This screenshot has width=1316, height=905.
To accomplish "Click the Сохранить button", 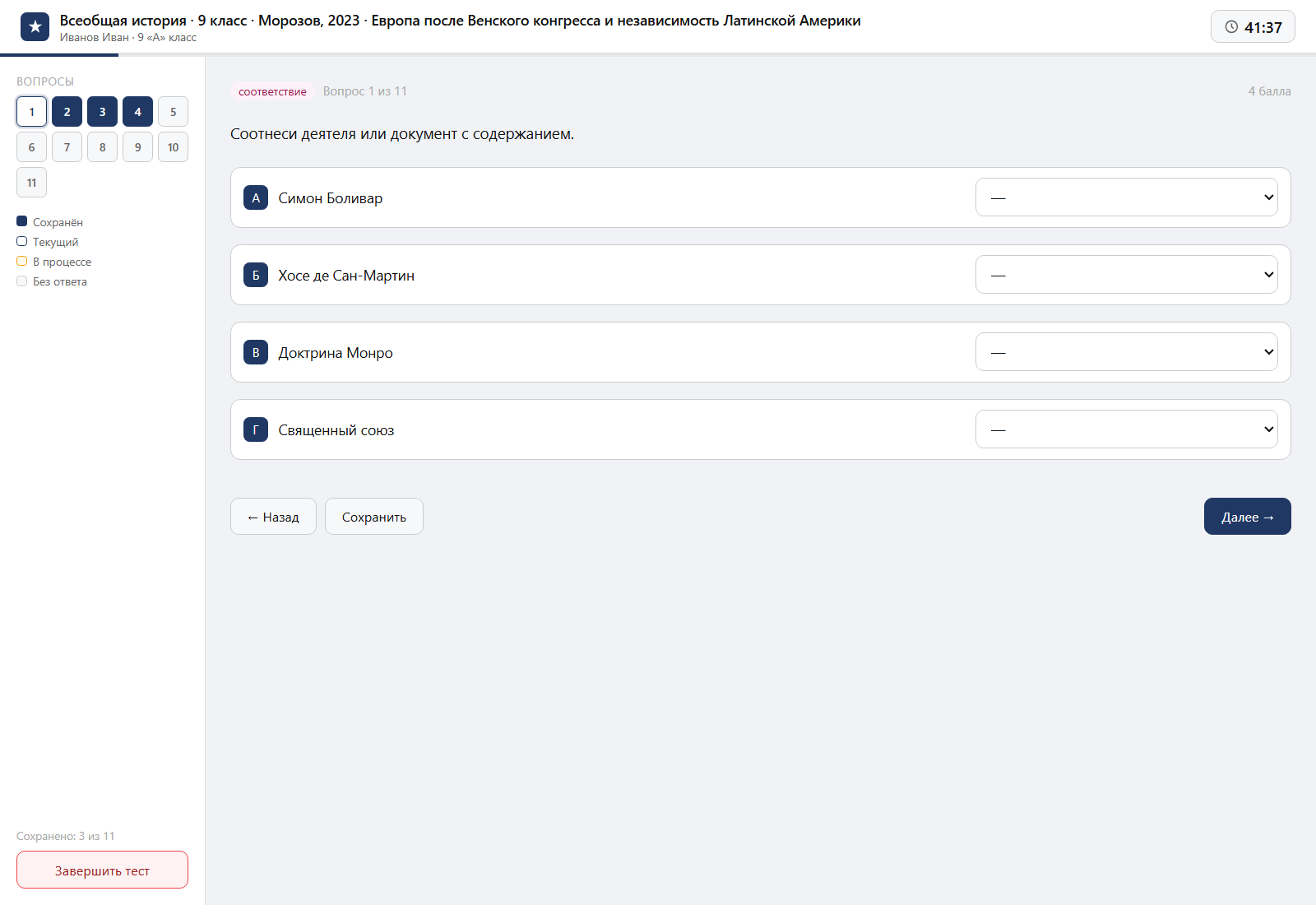I will click(374, 517).
